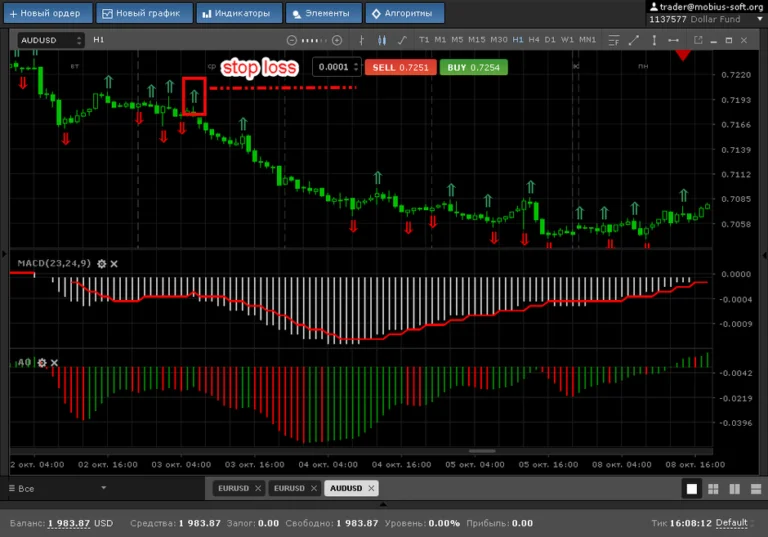Select T1 tick timeframe
Viewport: 768px width, 537px height.
coord(424,40)
